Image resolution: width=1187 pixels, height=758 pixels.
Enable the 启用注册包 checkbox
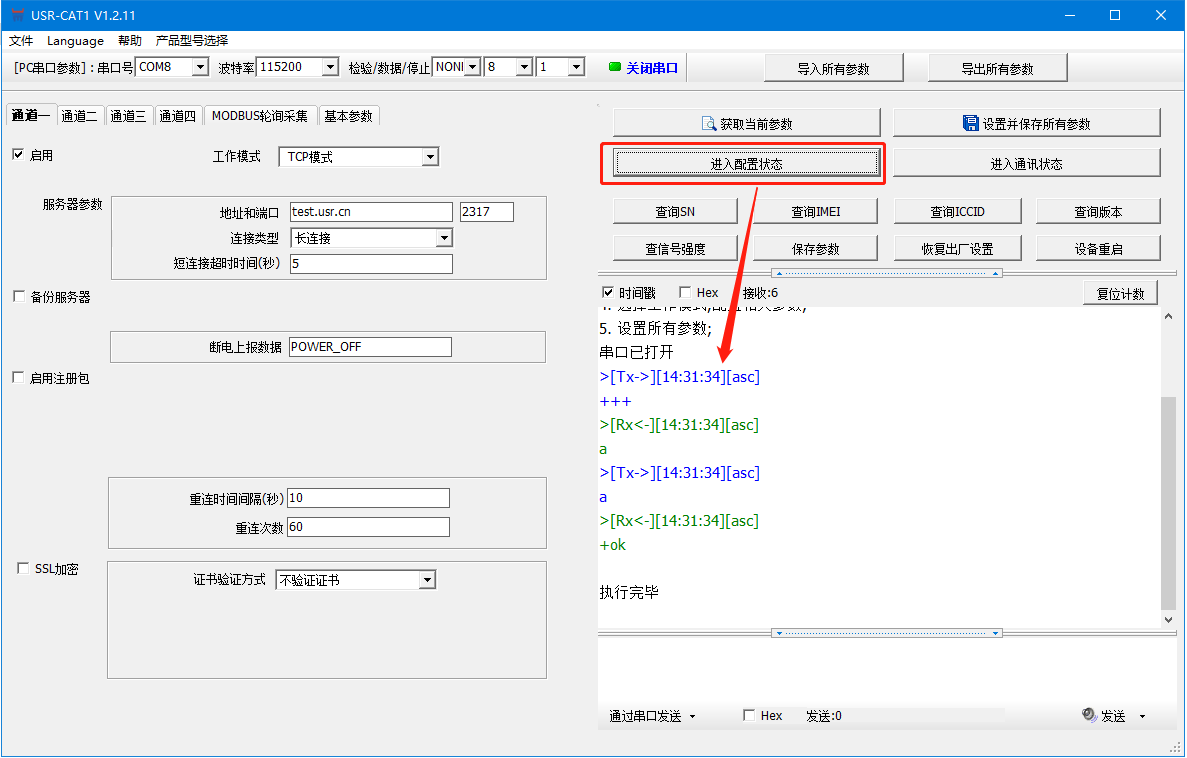coord(18,377)
